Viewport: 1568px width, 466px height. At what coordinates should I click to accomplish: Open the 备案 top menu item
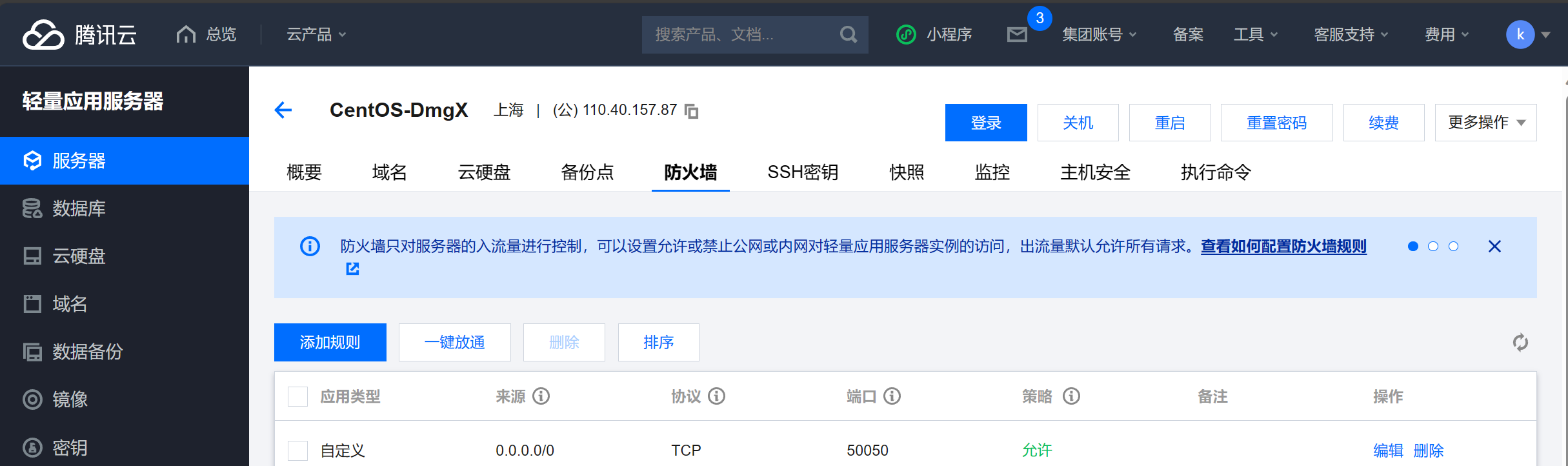(1188, 34)
